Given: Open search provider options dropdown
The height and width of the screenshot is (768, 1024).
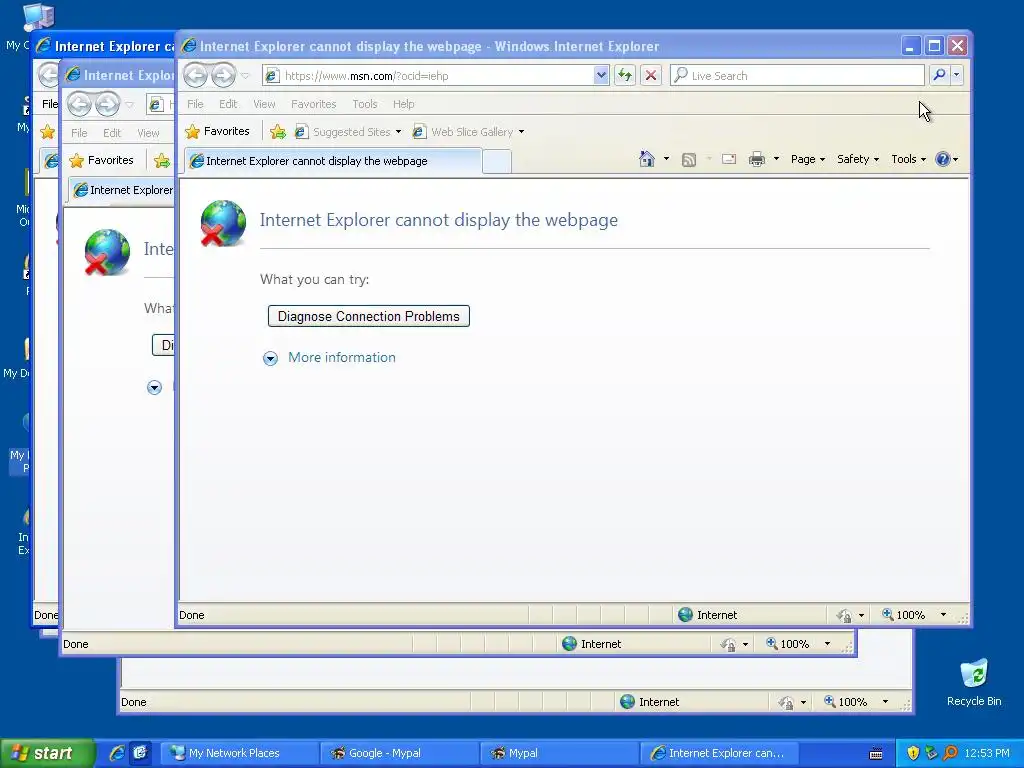Looking at the screenshot, I should 957,75.
